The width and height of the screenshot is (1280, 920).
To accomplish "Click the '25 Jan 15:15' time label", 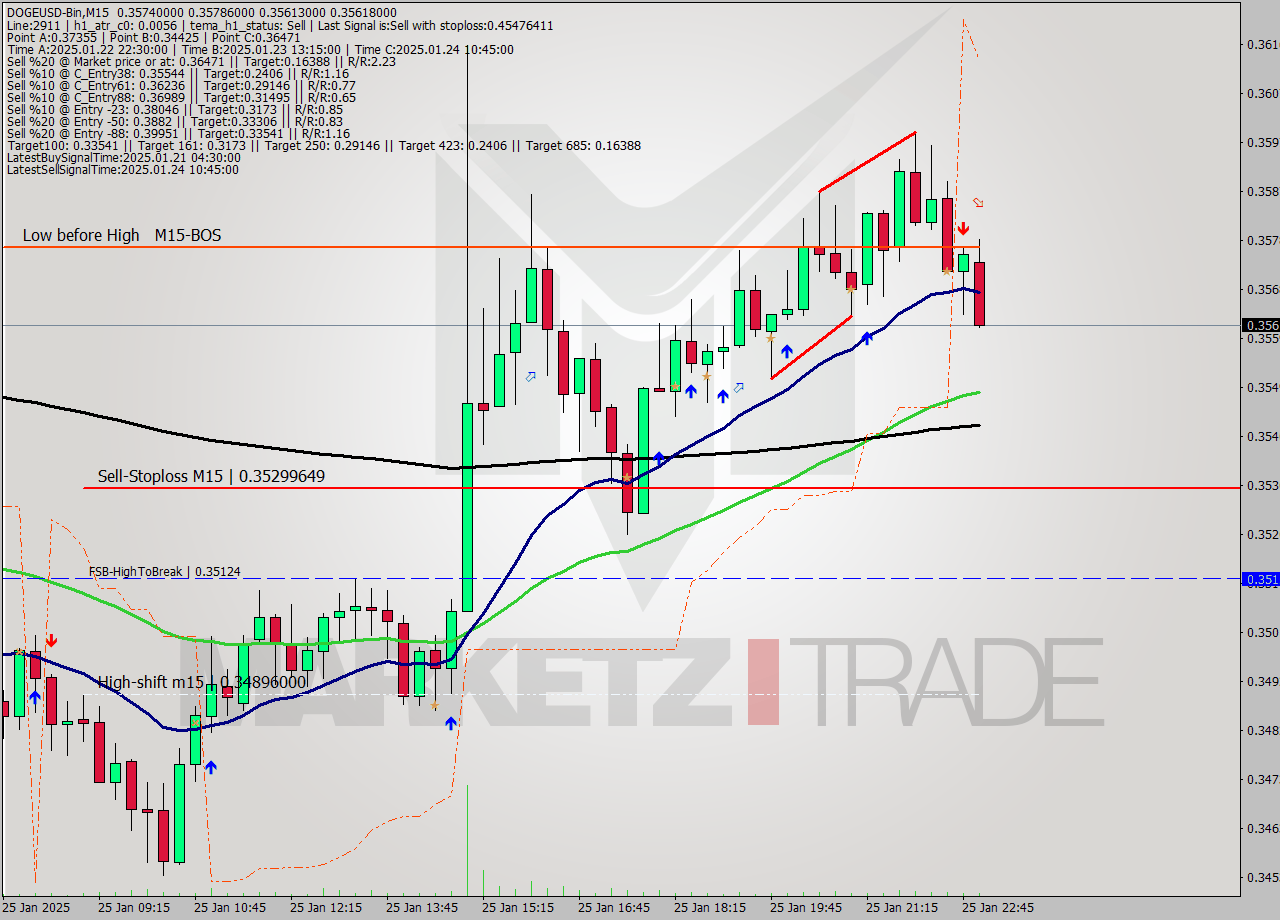I will pyautogui.click(x=518, y=908).
